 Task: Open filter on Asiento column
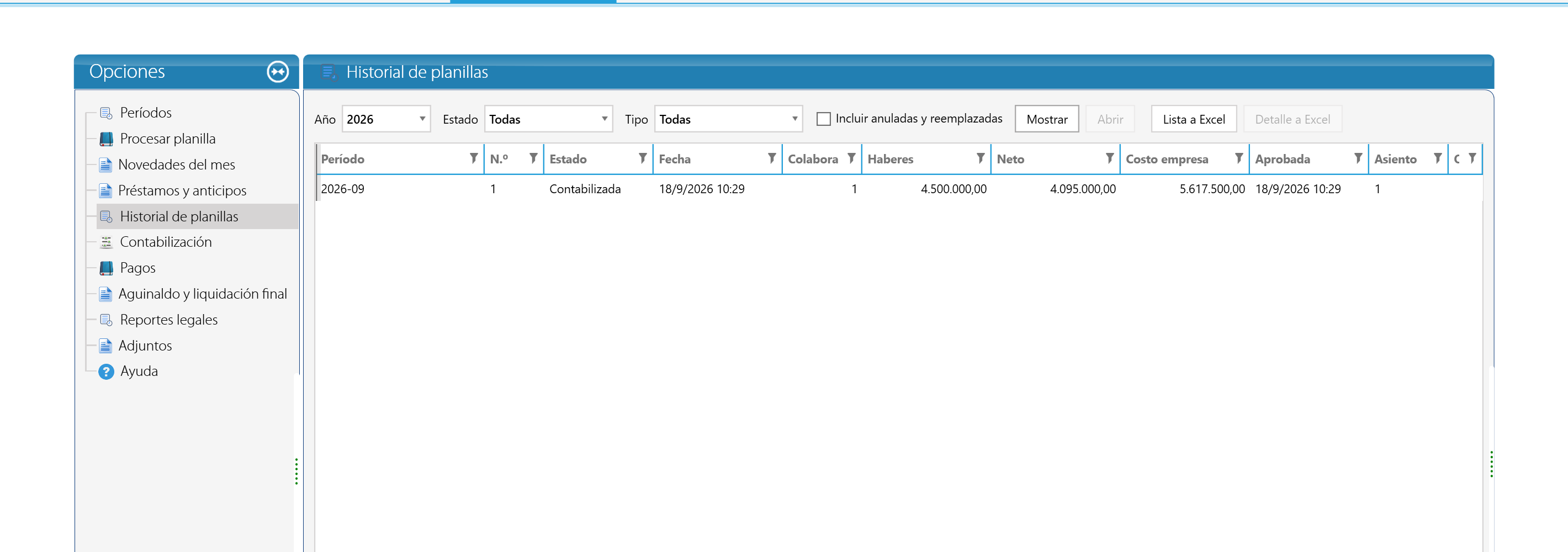[1437, 158]
